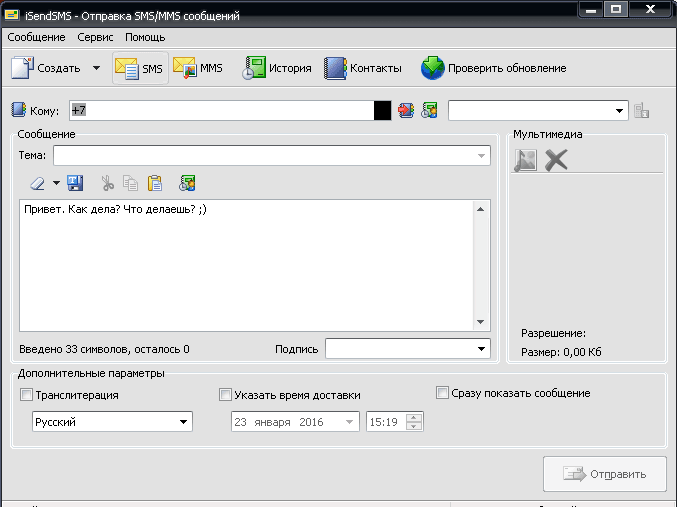Image resolution: width=677 pixels, height=507 pixels.
Task: Click the message scrollbar down arrow
Action: (x=481, y=322)
